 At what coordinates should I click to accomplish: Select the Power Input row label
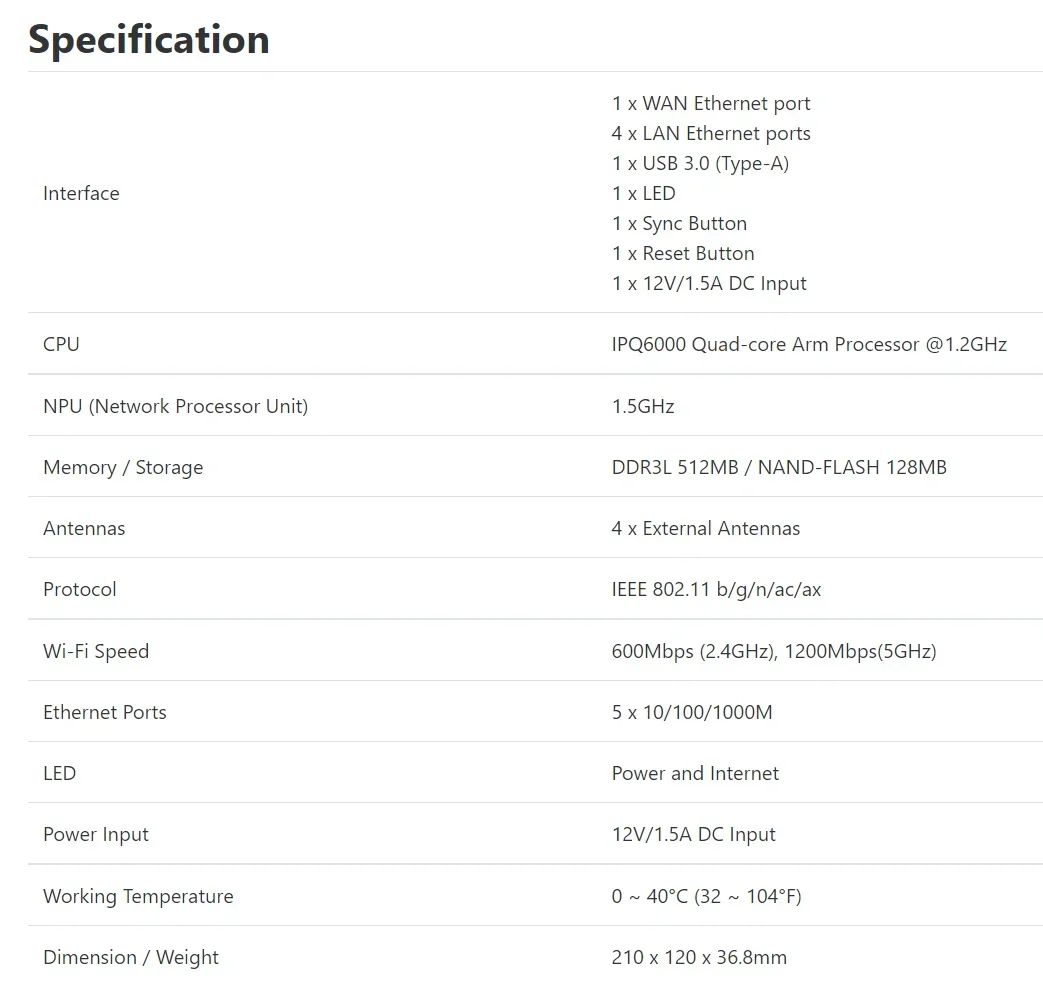pos(96,835)
